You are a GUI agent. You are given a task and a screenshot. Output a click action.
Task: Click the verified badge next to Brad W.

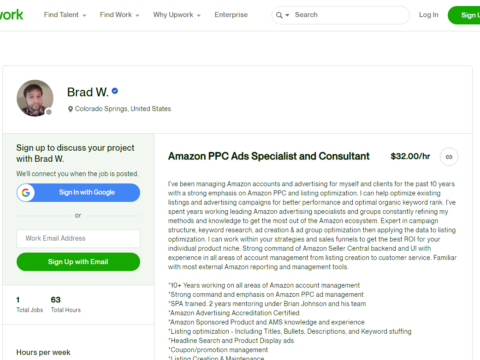pyautogui.click(x=115, y=91)
